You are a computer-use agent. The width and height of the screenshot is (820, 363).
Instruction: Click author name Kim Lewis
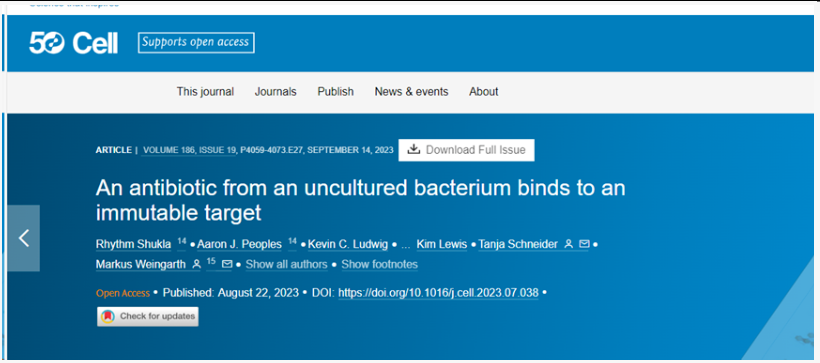pos(442,244)
